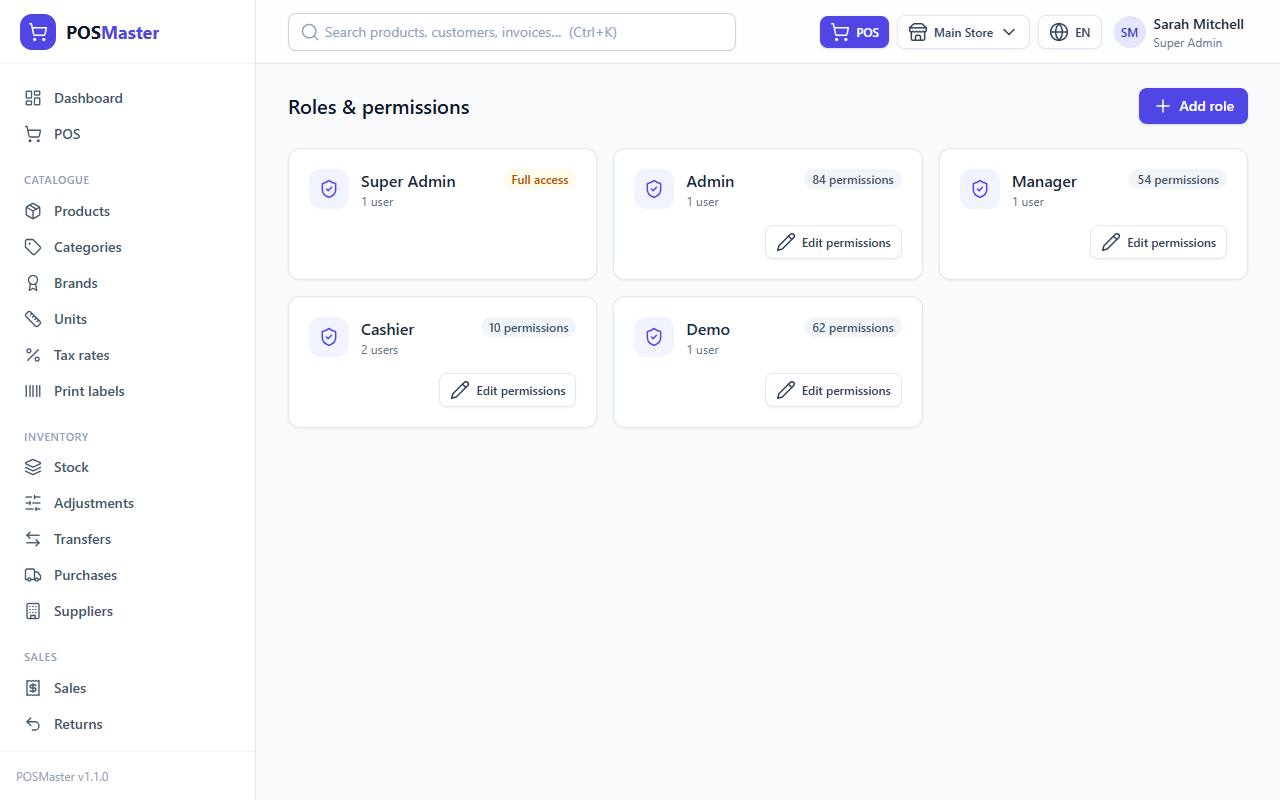Click the Suppliers building icon

33,611
